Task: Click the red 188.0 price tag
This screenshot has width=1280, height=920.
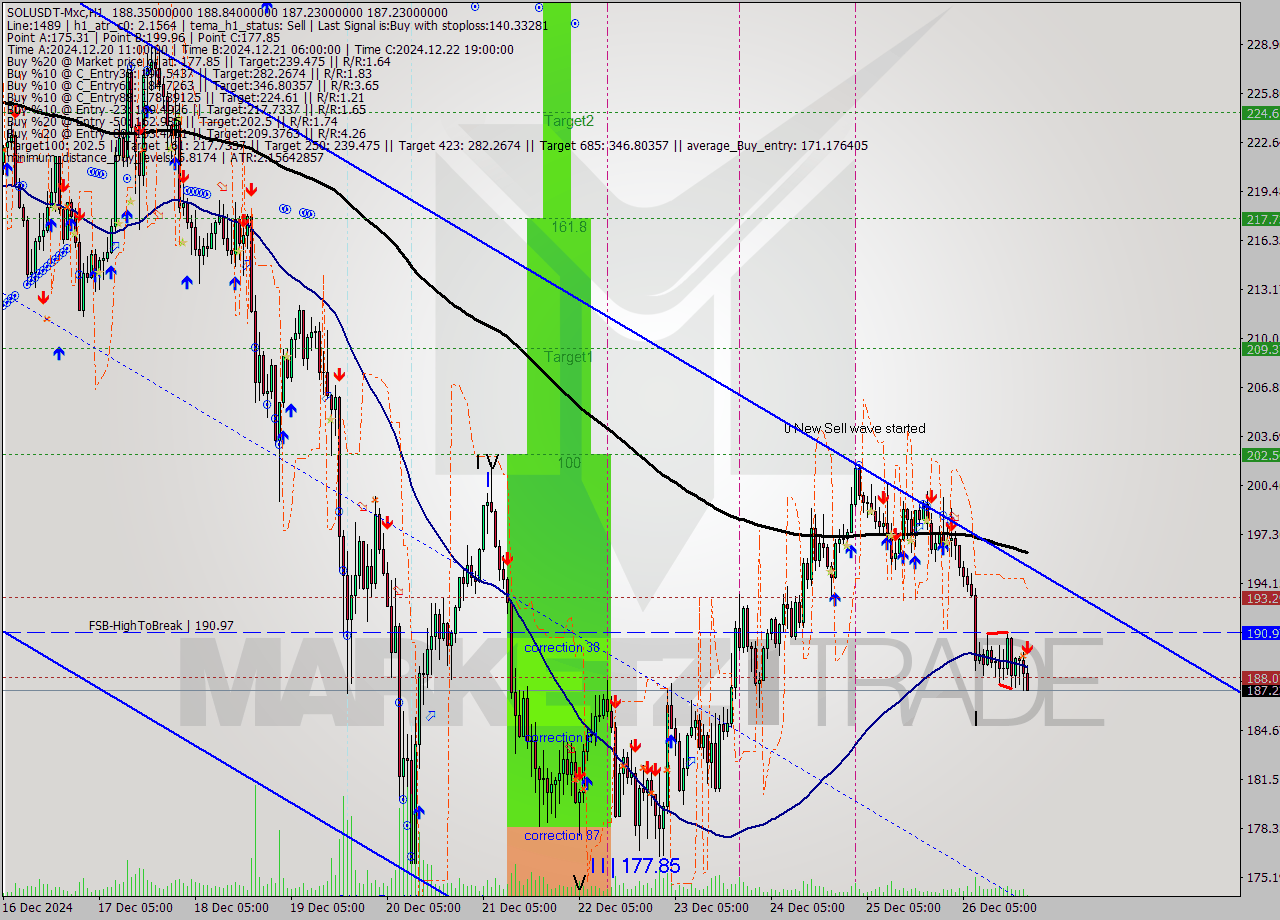Action: coord(1260,677)
